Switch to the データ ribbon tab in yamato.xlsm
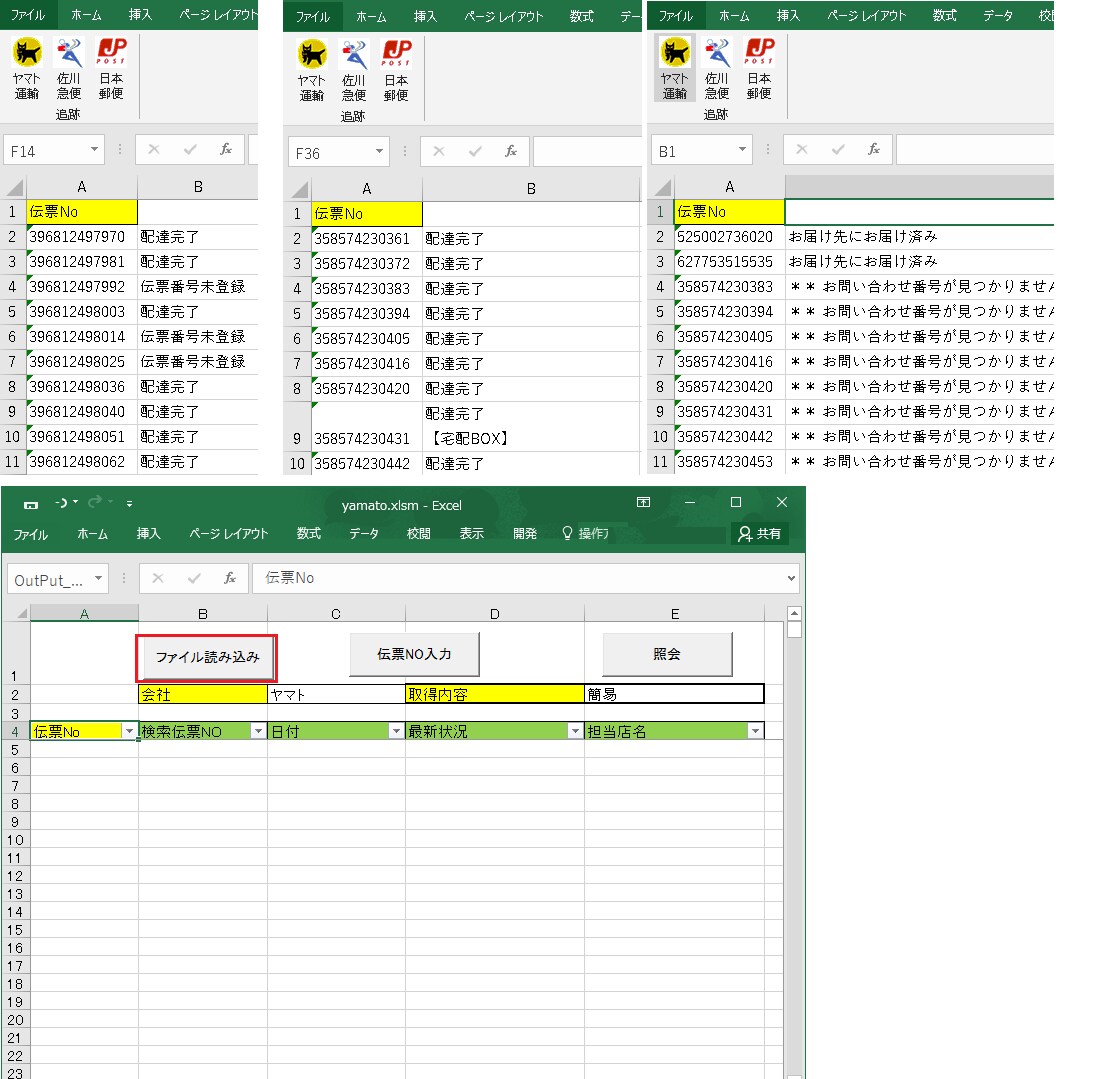The height and width of the screenshot is (1079, 1115). tap(363, 533)
